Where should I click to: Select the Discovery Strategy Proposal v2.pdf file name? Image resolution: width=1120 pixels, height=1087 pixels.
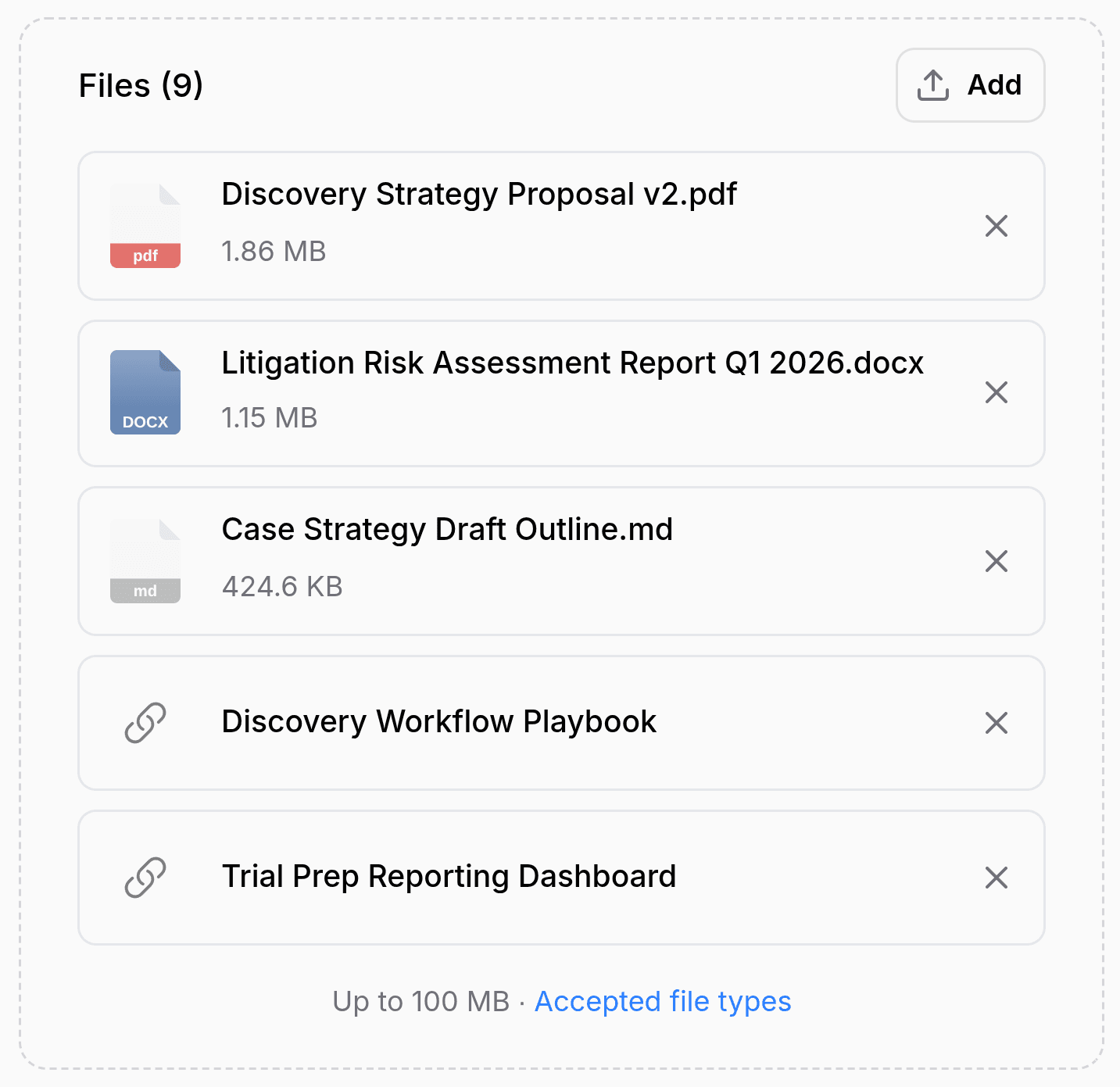click(479, 195)
